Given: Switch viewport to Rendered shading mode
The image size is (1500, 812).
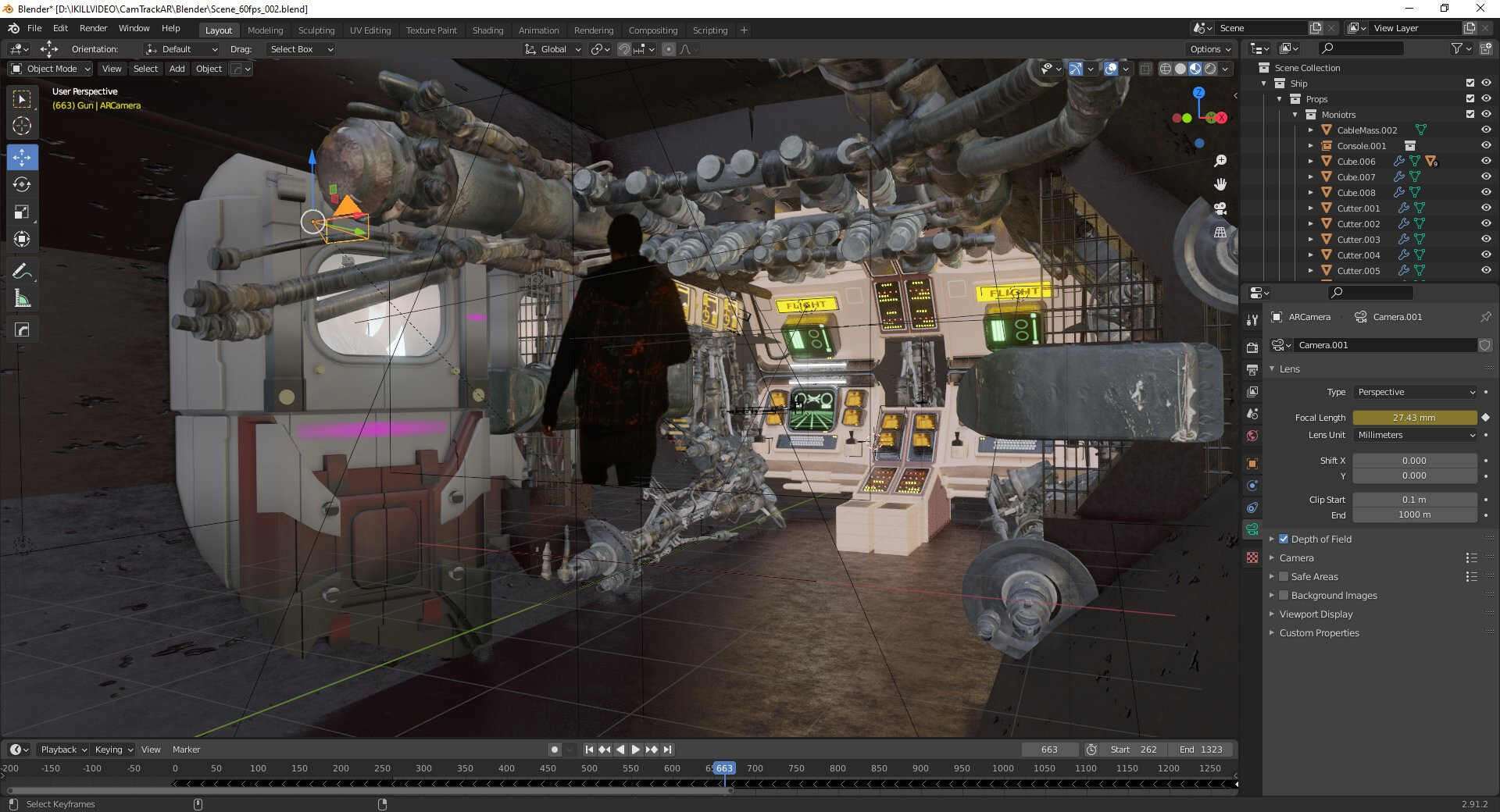Looking at the screenshot, I should coord(1210,68).
